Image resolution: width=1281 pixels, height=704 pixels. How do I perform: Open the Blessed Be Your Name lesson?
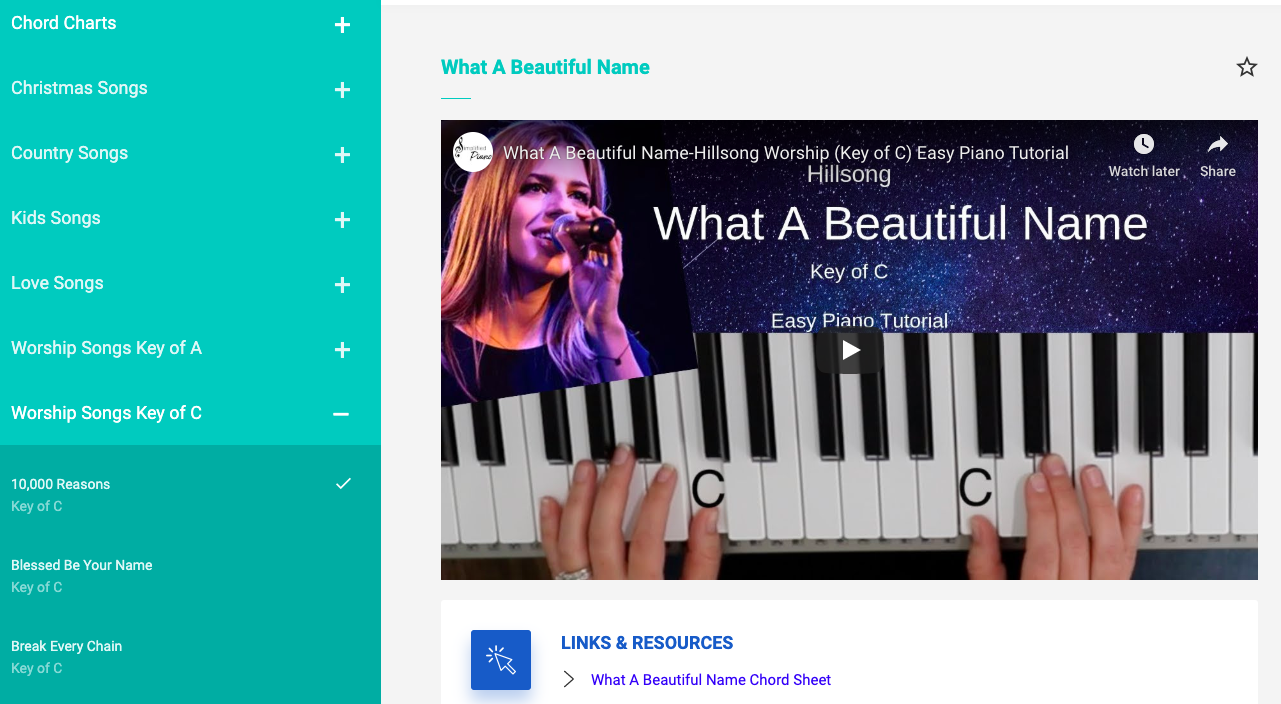tap(190, 576)
